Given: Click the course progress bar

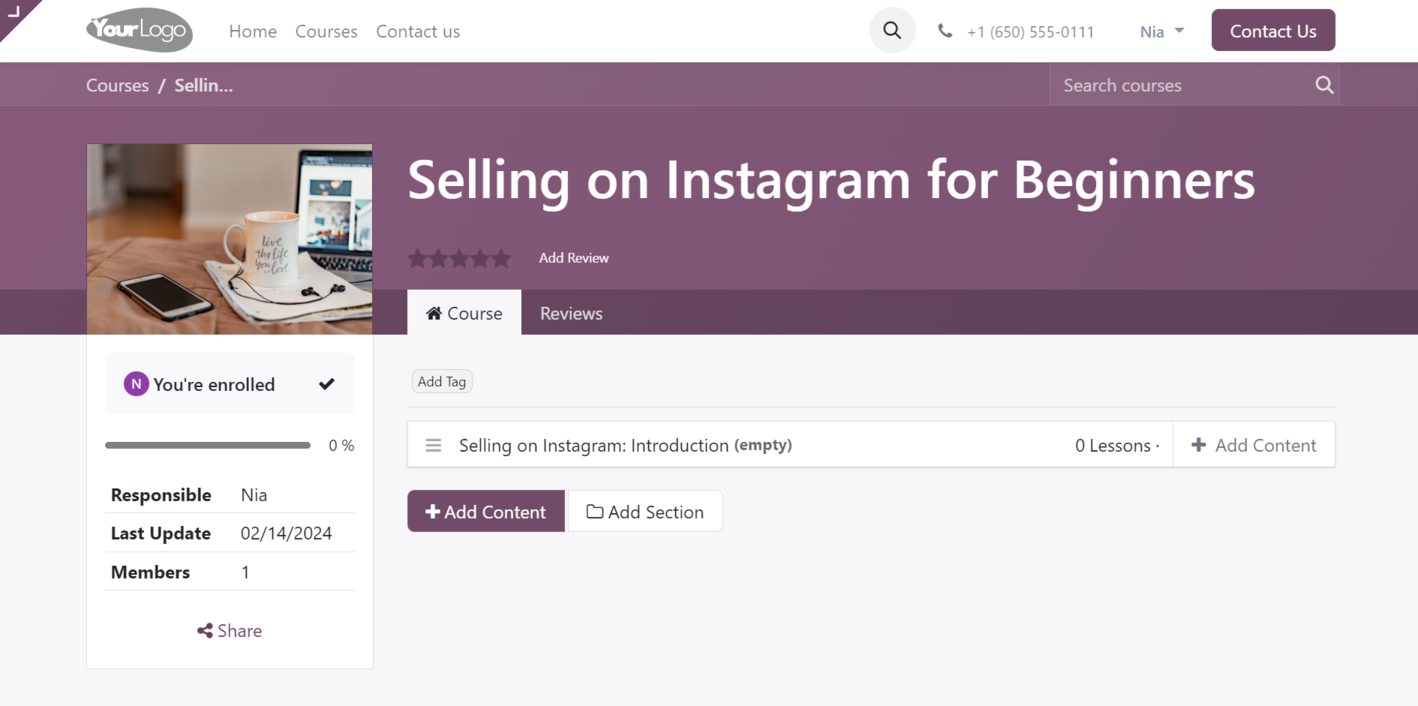Looking at the screenshot, I should [208, 446].
